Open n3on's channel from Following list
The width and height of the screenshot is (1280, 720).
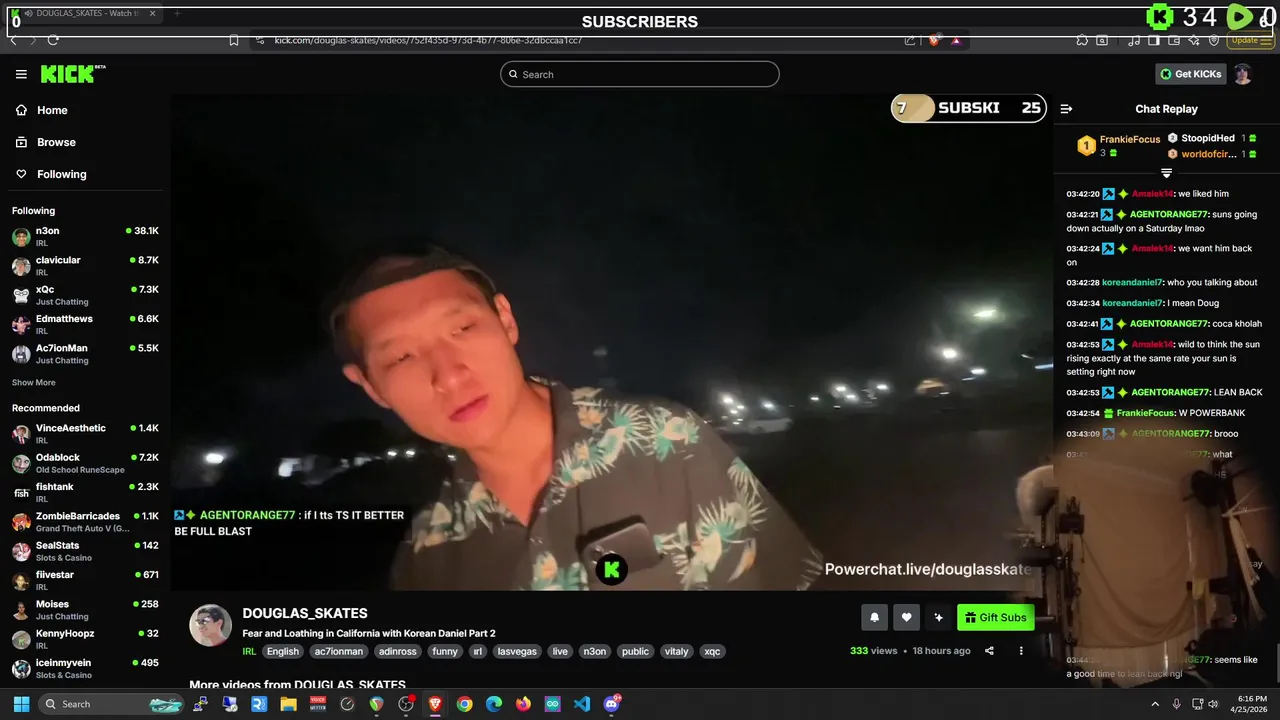[85, 236]
